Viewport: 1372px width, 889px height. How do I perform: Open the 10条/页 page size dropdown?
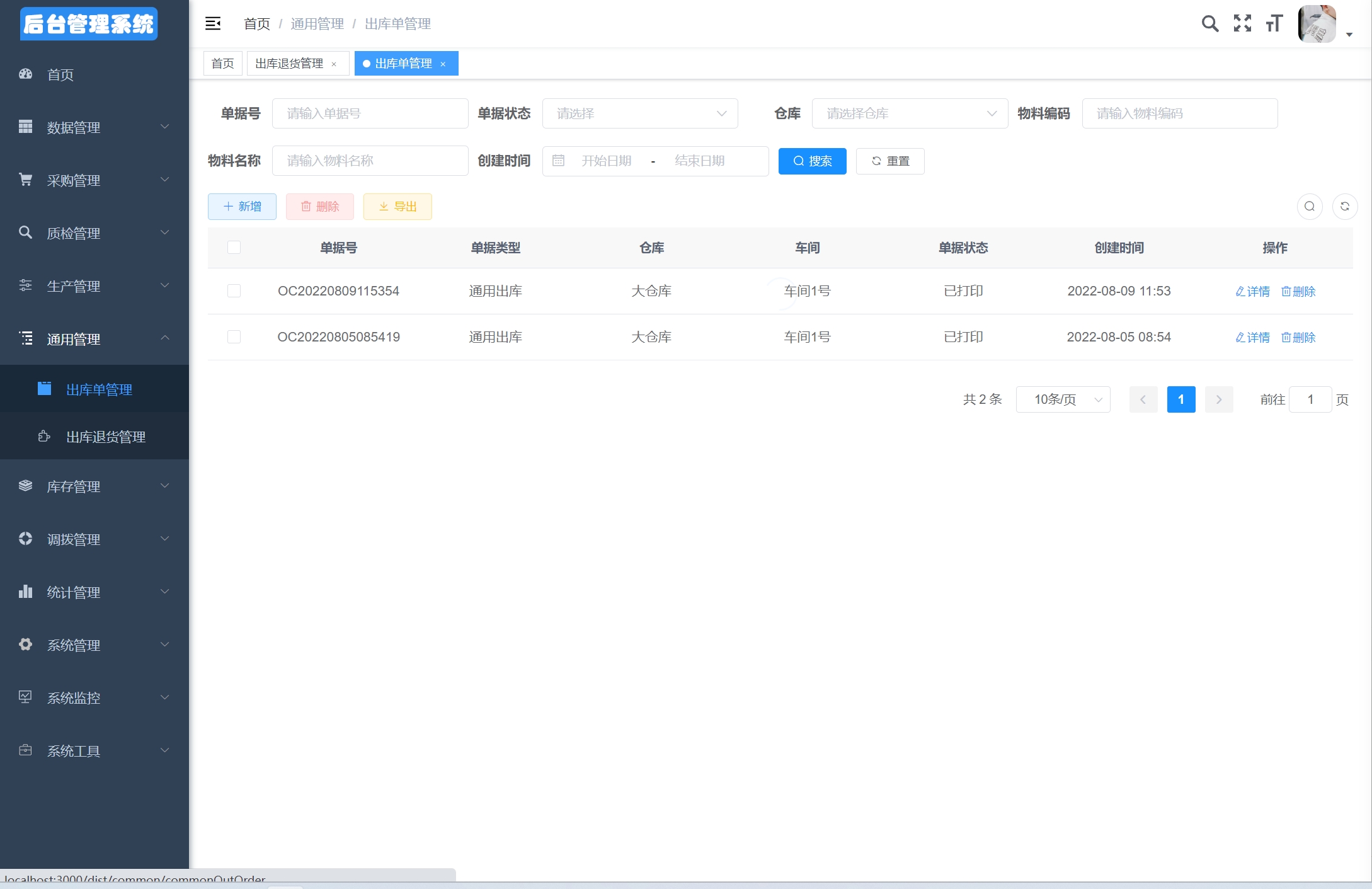(1063, 399)
